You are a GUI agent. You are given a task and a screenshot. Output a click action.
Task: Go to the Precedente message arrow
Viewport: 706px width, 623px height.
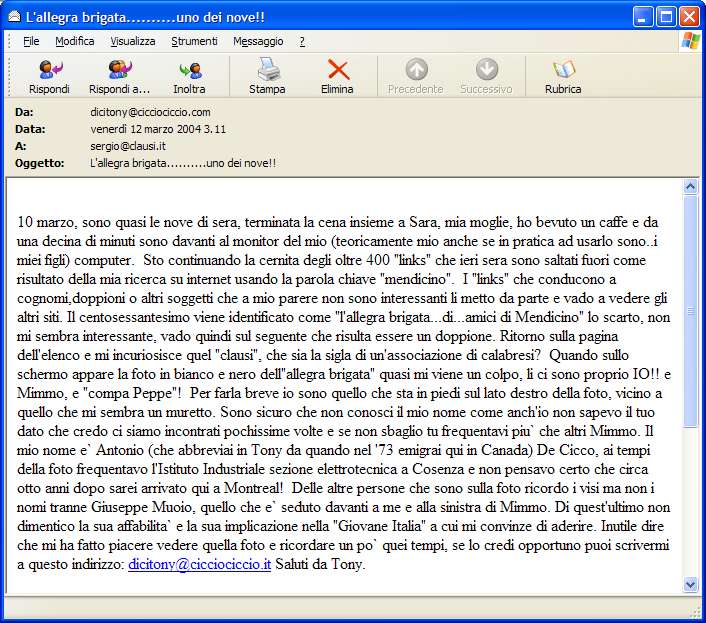coord(416,69)
